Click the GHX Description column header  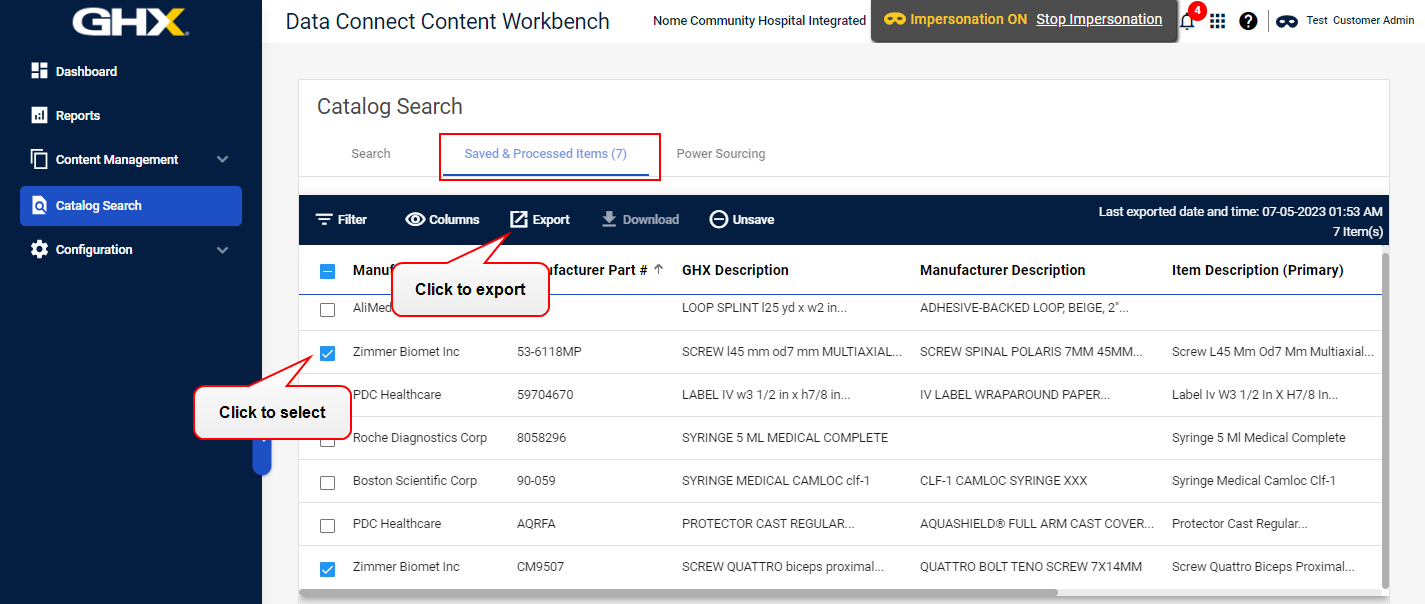pyautogui.click(x=735, y=270)
